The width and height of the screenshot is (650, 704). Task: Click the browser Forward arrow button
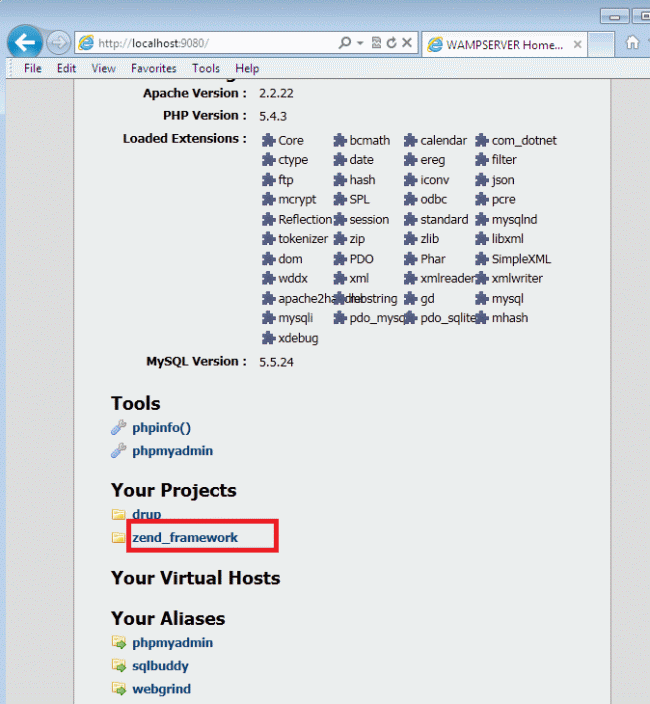pyautogui.click(x=58, y=43)
